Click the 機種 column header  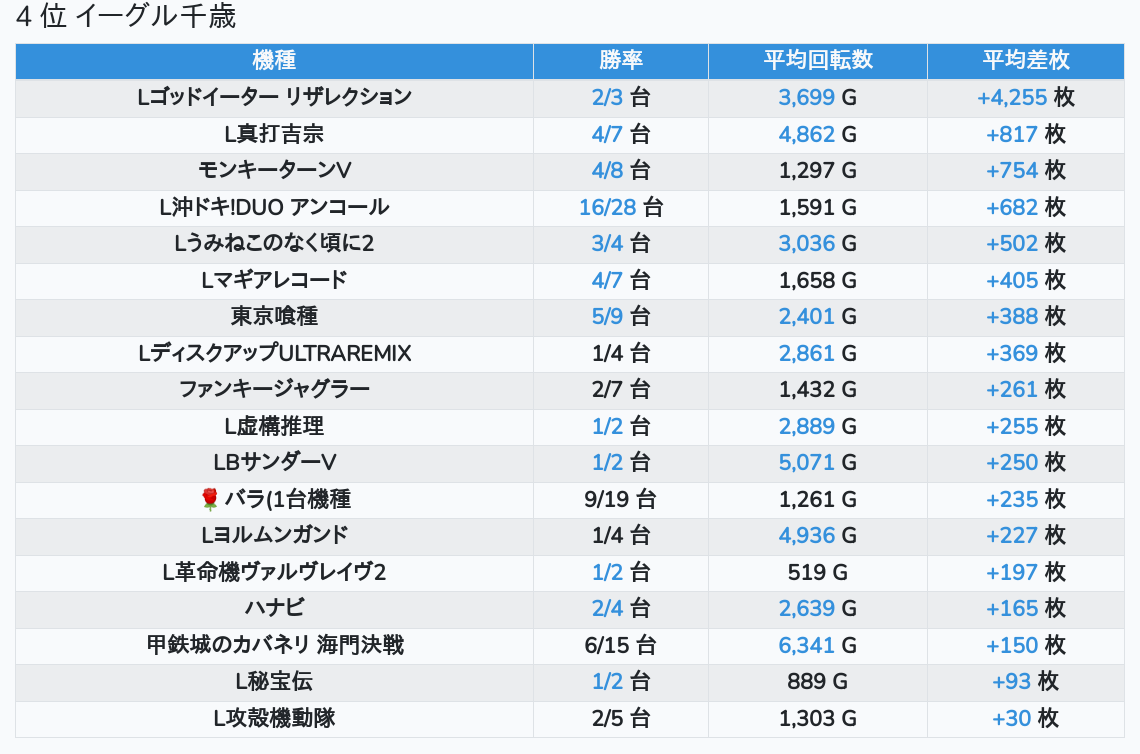point(274,60)
